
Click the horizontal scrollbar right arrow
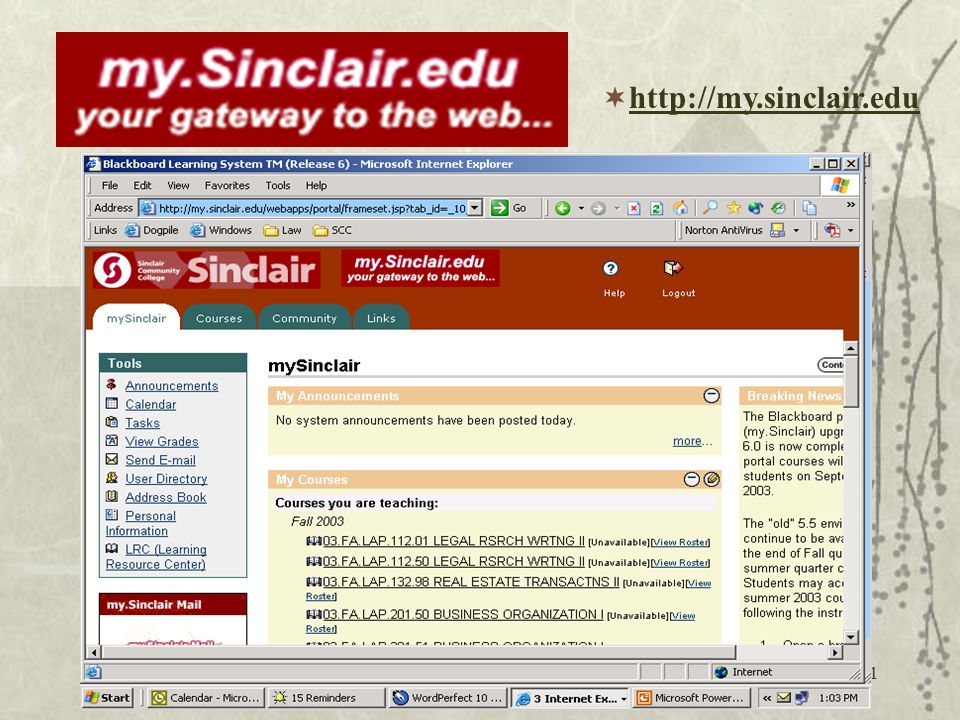point(835,653)
